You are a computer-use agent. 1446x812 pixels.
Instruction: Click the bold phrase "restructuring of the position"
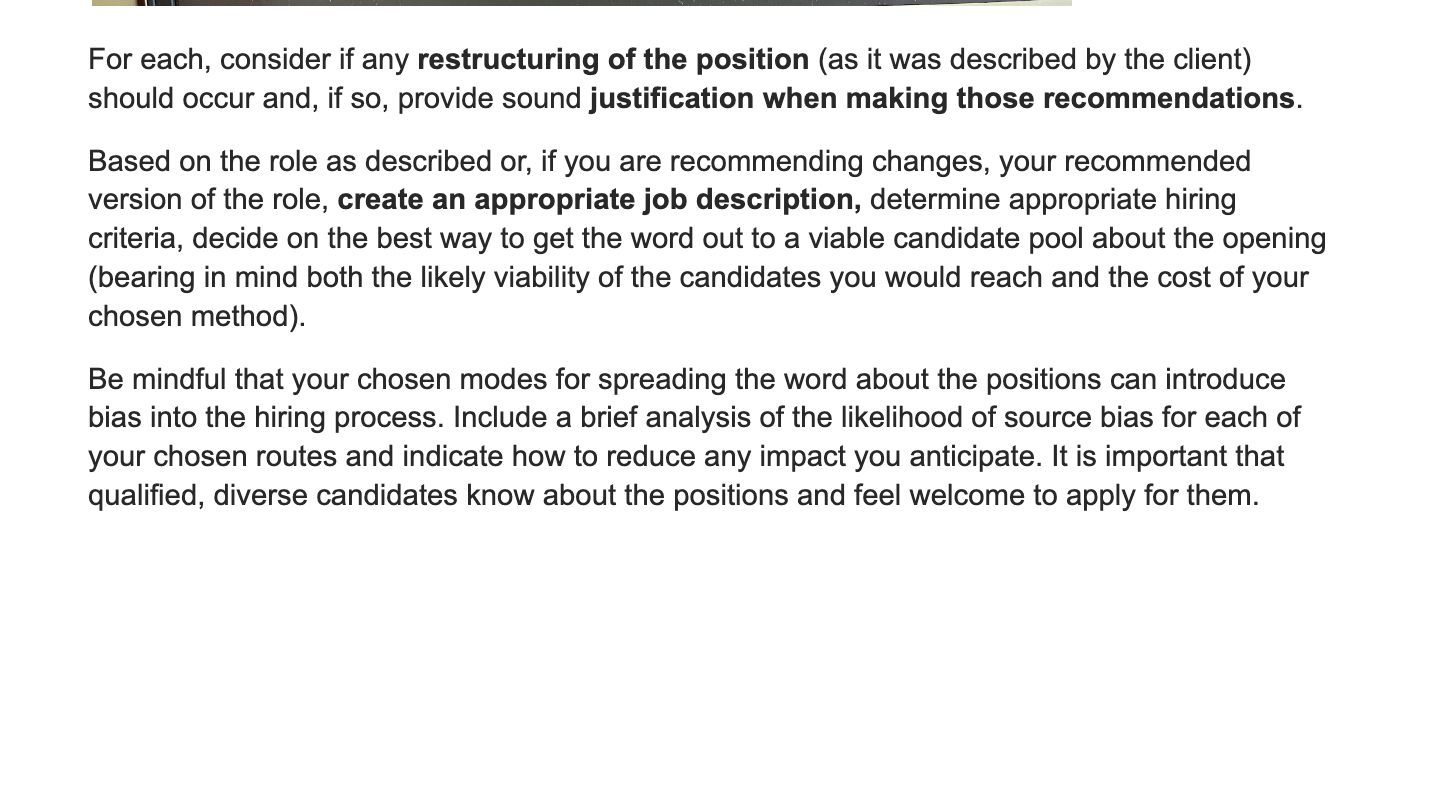613,60
